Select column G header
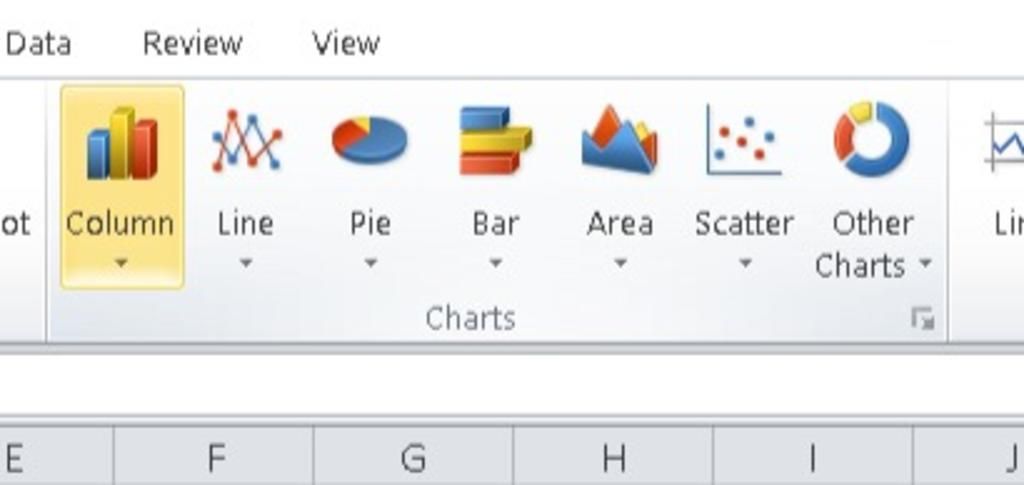Screen dimensions: 1024x485 click(413, 457)
